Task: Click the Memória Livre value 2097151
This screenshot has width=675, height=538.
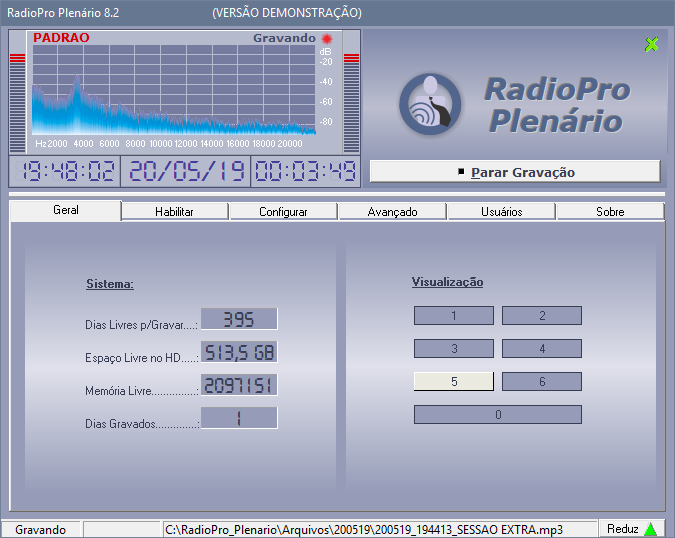Action: coord(239,385)
